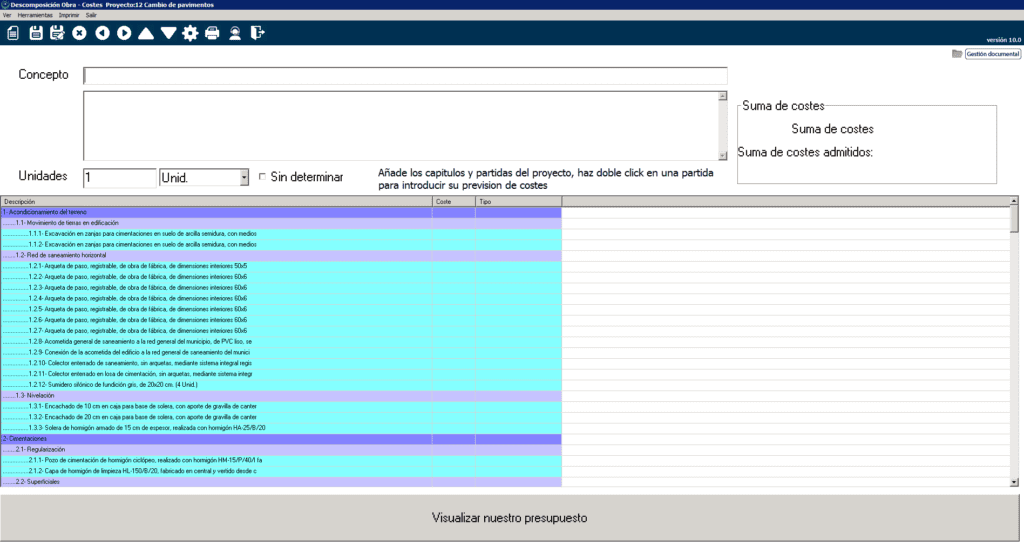Screen dimensions: 1024x554
Task: Go to next record with right arrow
Action: (124, 33)
